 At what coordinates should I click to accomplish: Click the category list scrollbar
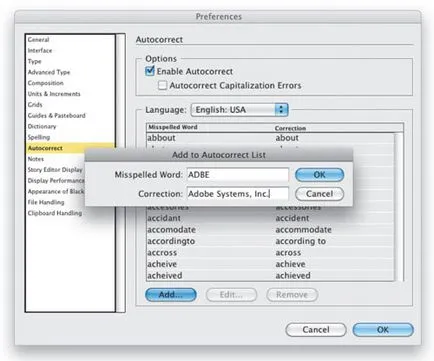pos(120,173)
